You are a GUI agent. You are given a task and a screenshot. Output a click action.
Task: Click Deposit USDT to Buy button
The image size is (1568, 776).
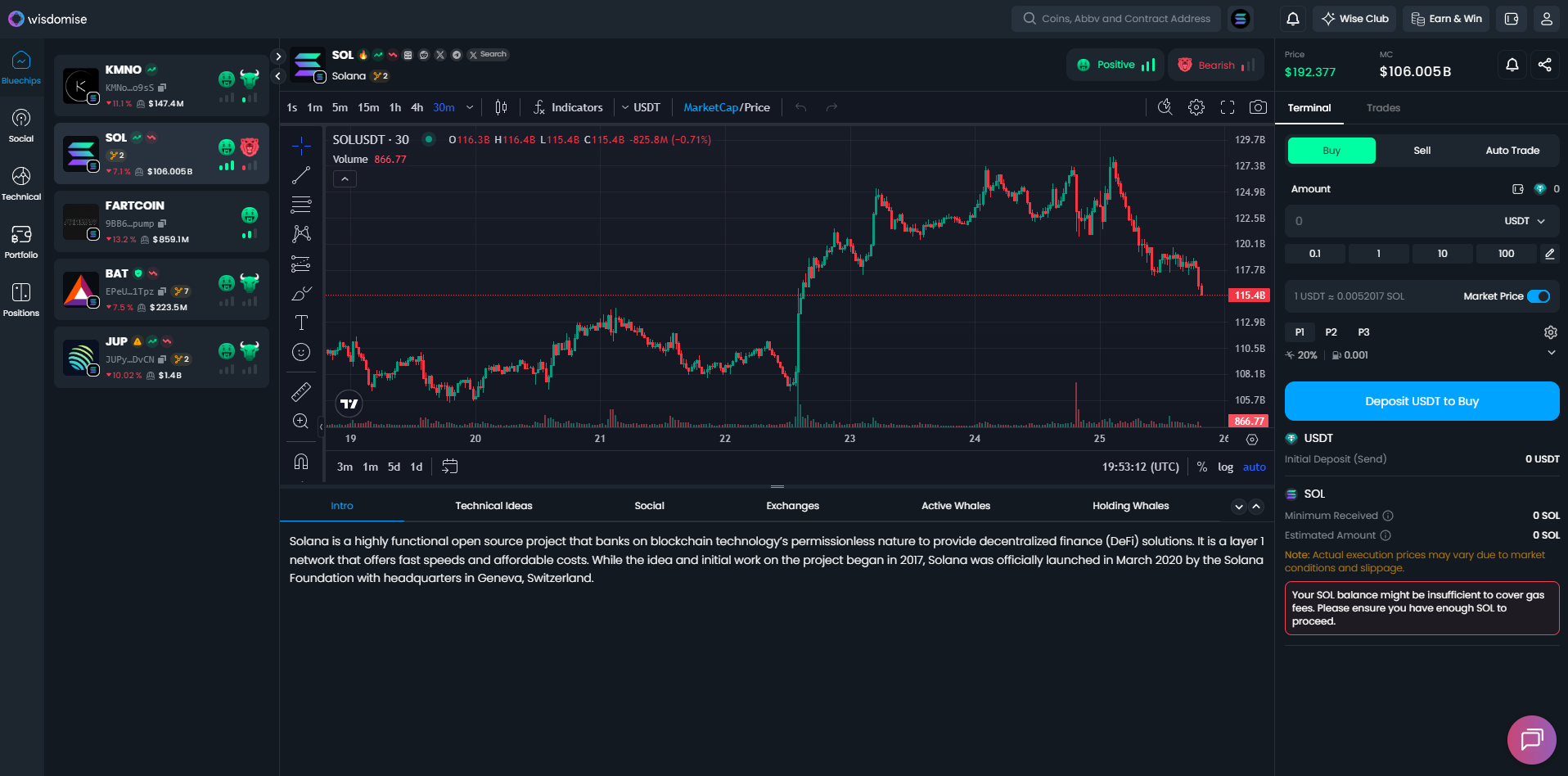1422,401
